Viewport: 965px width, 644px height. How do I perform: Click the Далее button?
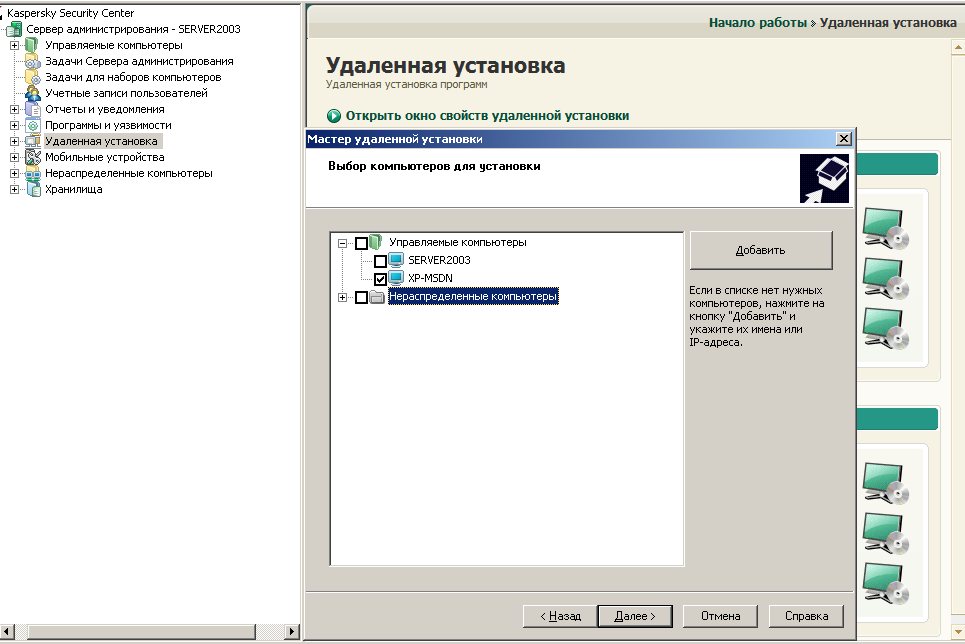coord(635,616)
